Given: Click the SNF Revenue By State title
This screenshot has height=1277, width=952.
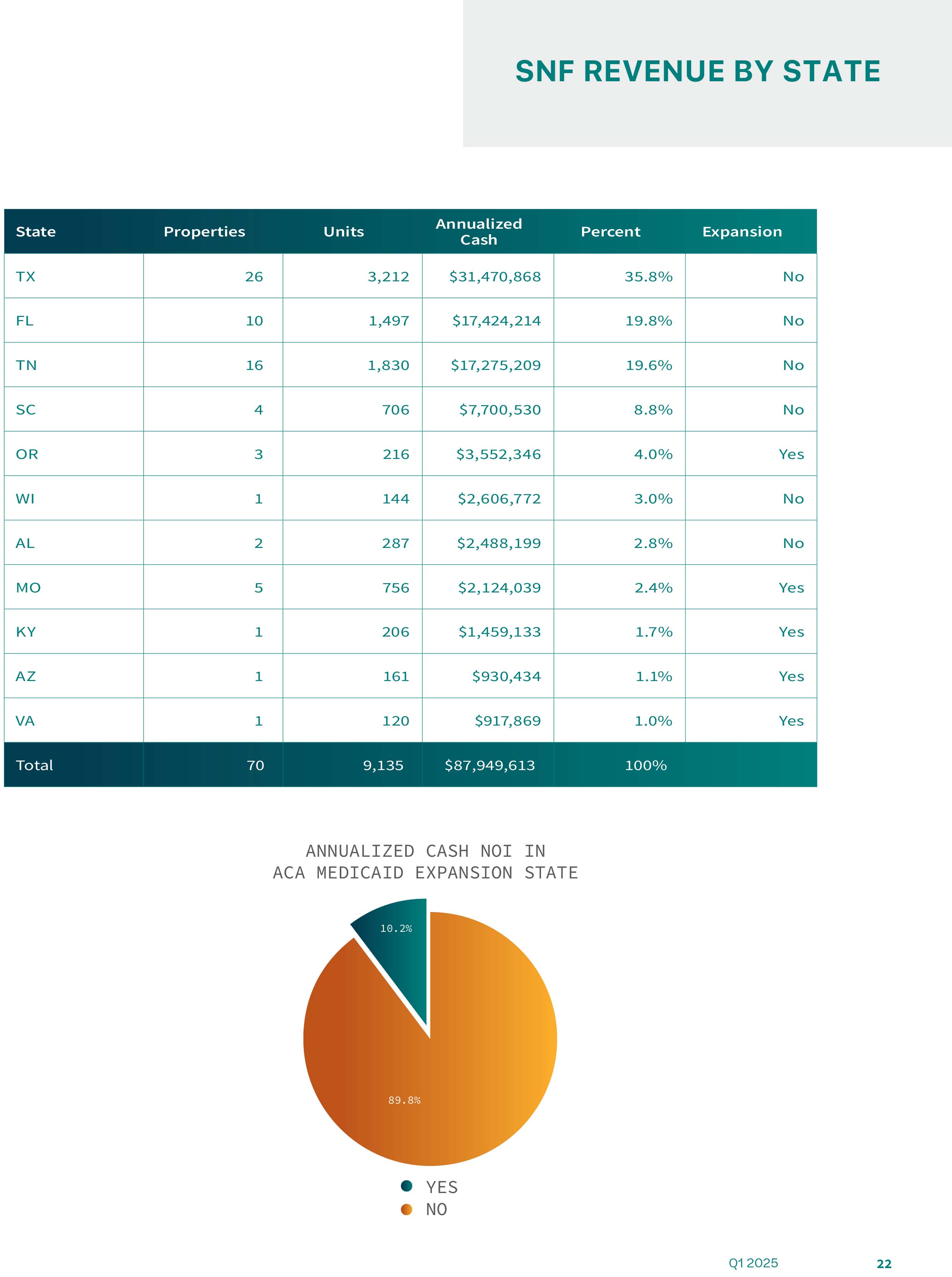Looking at the screenshot, I should tap(697, 72).
